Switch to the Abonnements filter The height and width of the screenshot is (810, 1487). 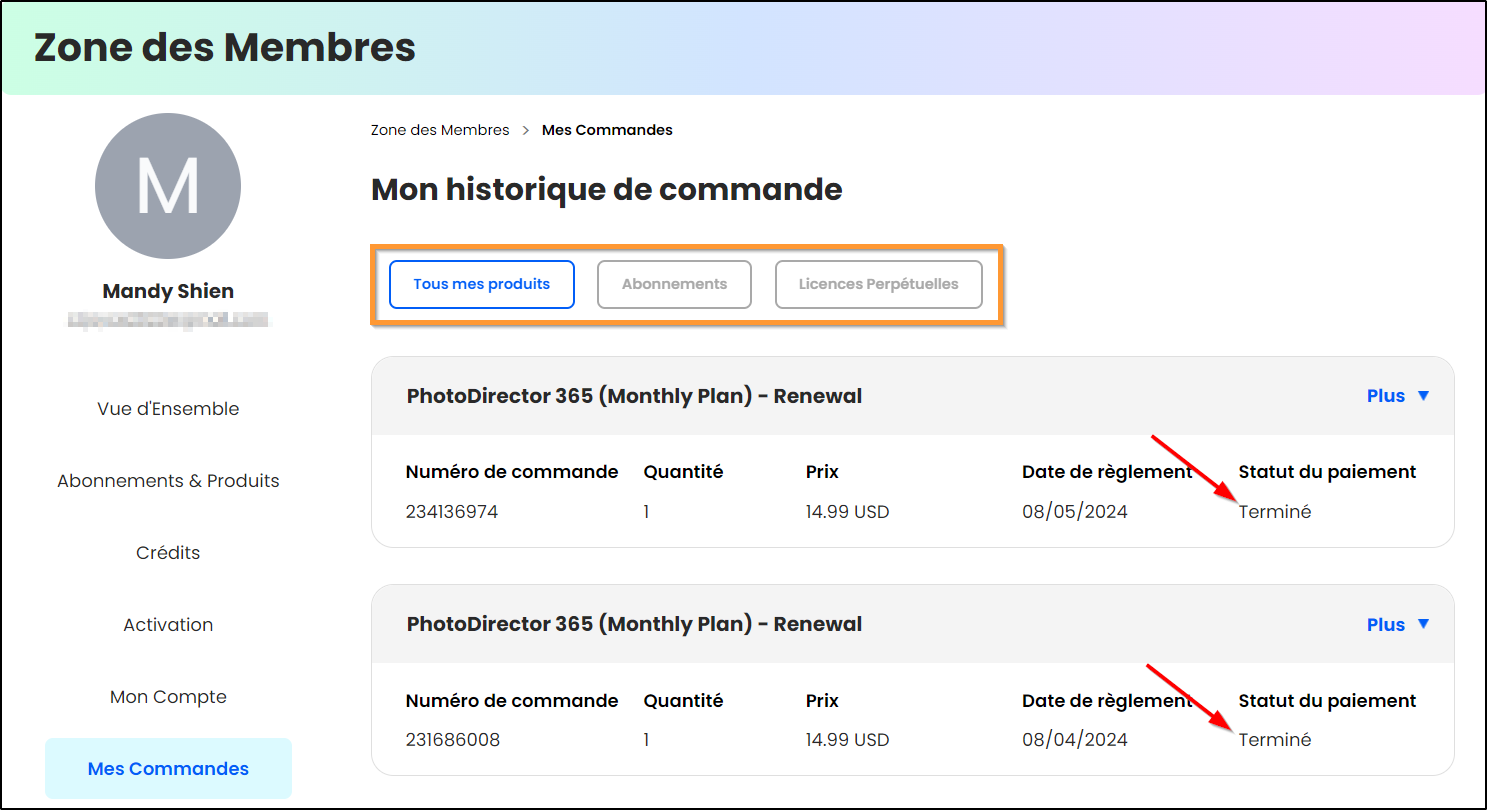674,284
